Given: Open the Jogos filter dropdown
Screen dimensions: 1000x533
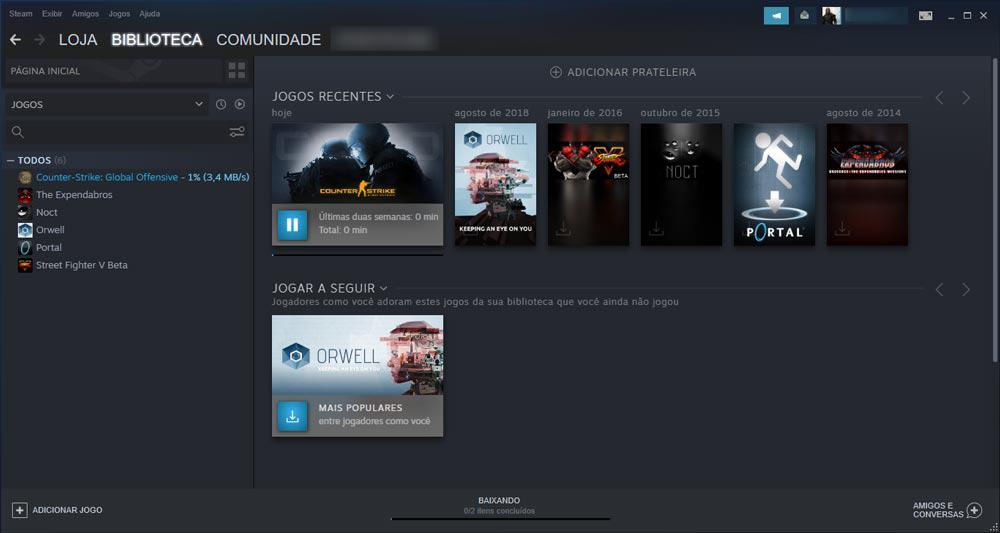Looking at the screenshot, I should pyautogui.click(x=107, y=104).
